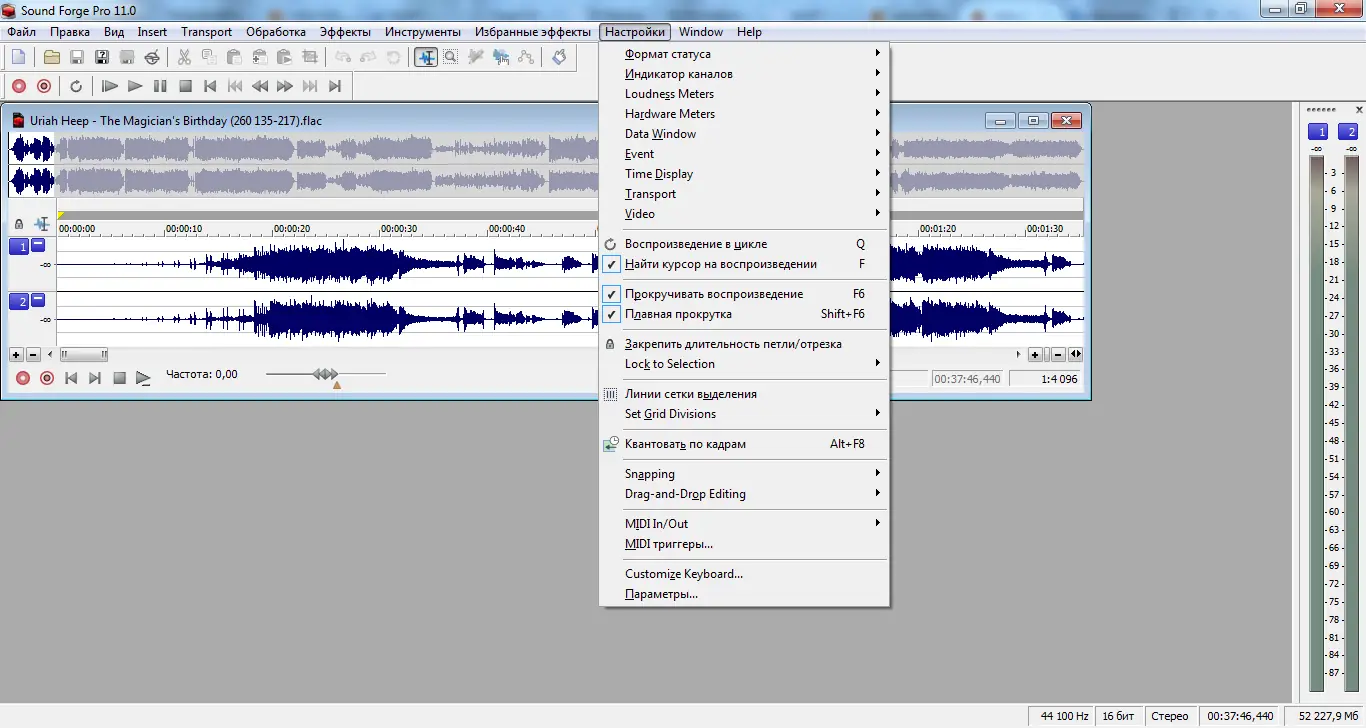Expand MIDI In/Out submenu

pos(744,524)
